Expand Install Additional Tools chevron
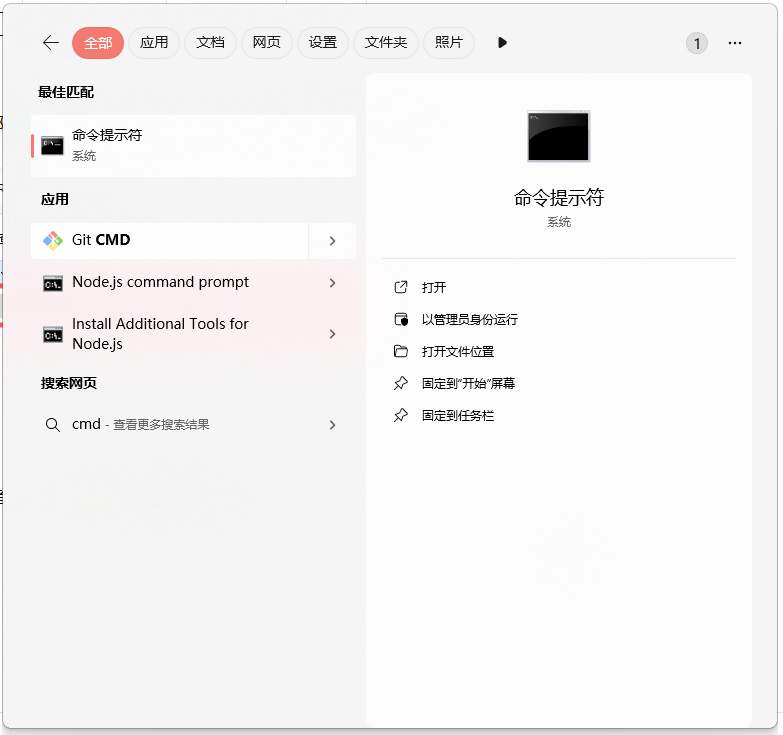Screen dimensions: 783x735 333,334
